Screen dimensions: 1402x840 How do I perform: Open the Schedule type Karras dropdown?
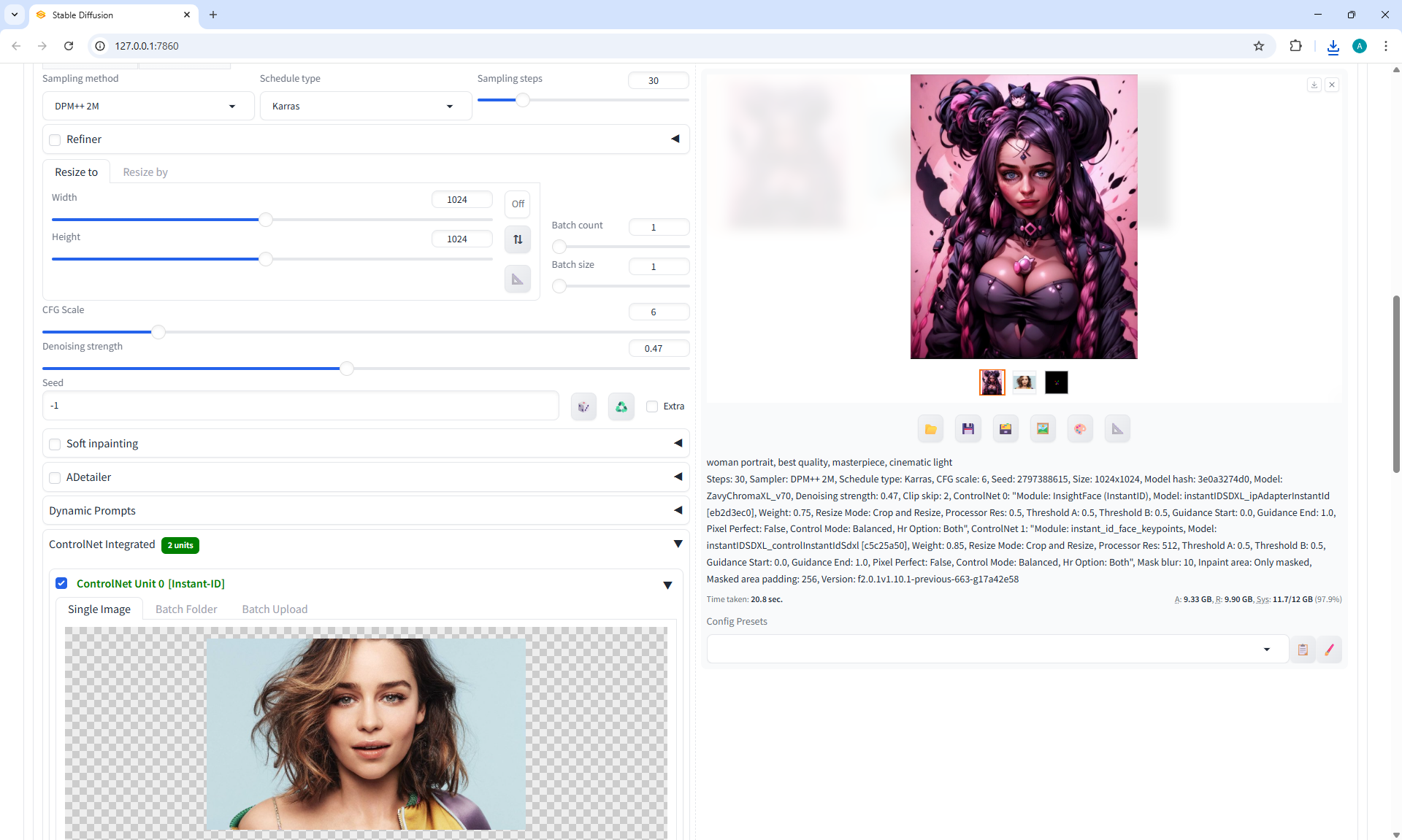366,107
